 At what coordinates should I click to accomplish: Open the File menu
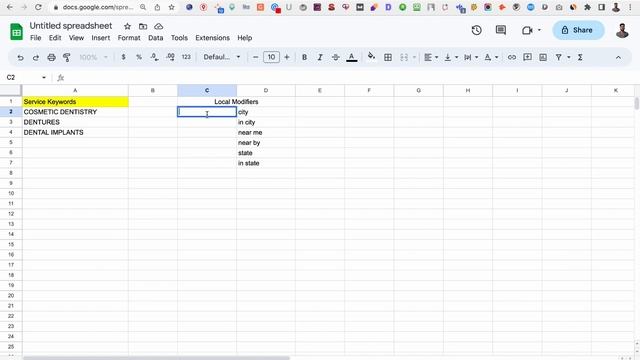tap(36, 38)
